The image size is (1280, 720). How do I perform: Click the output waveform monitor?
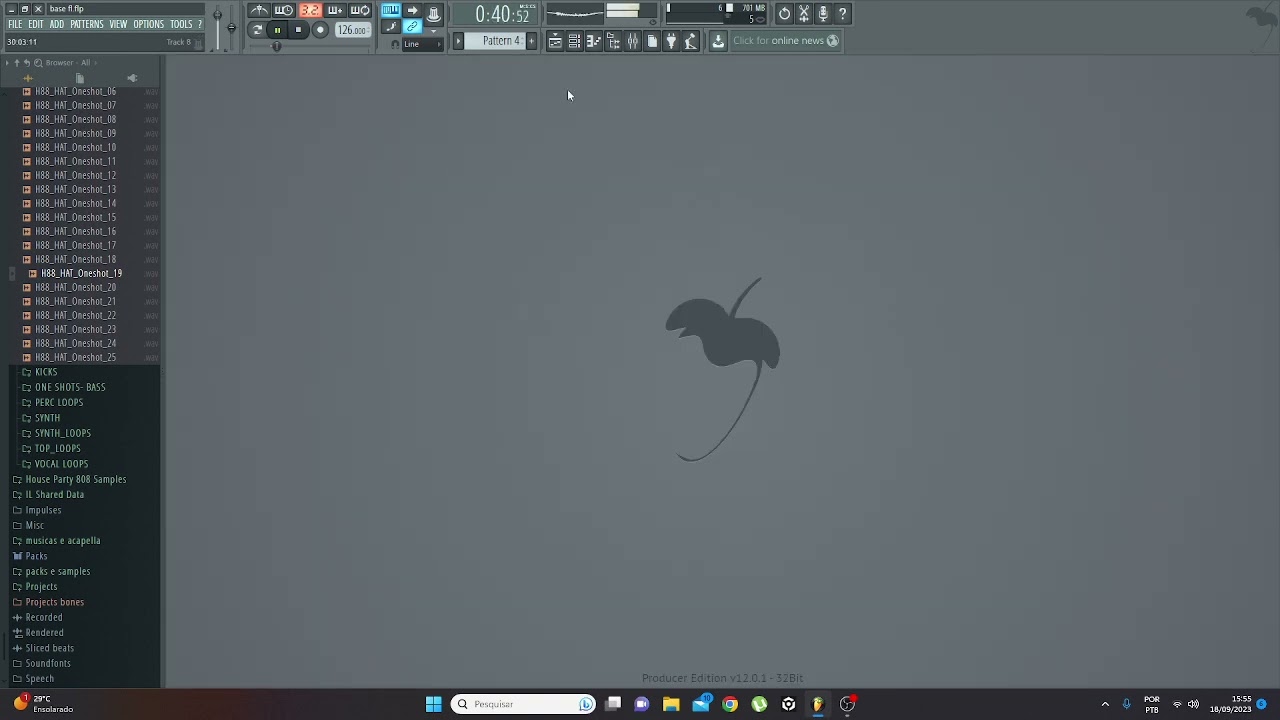coord(575,14)
